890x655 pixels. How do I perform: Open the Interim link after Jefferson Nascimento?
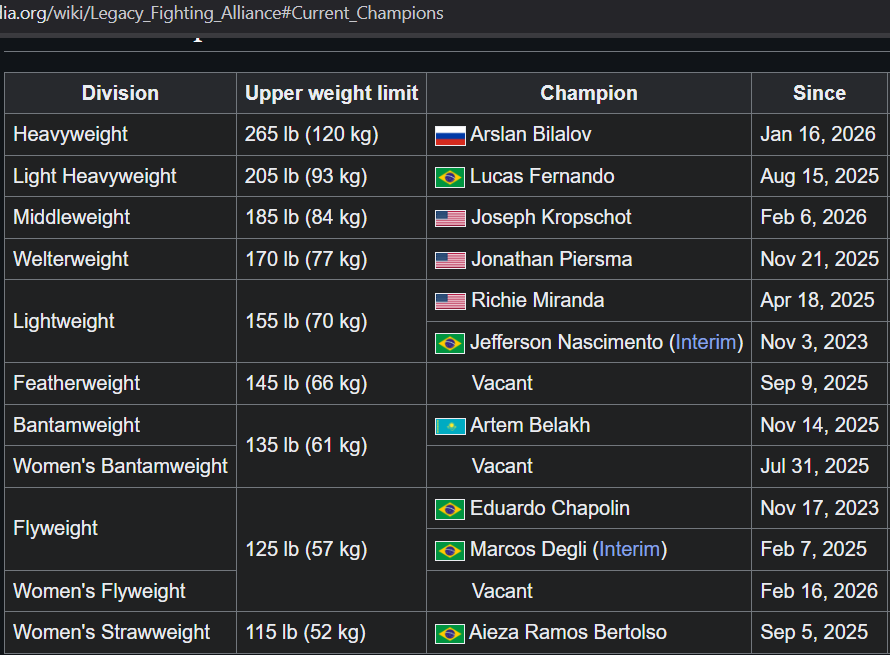pyautogui.click(x=706, y=342)
